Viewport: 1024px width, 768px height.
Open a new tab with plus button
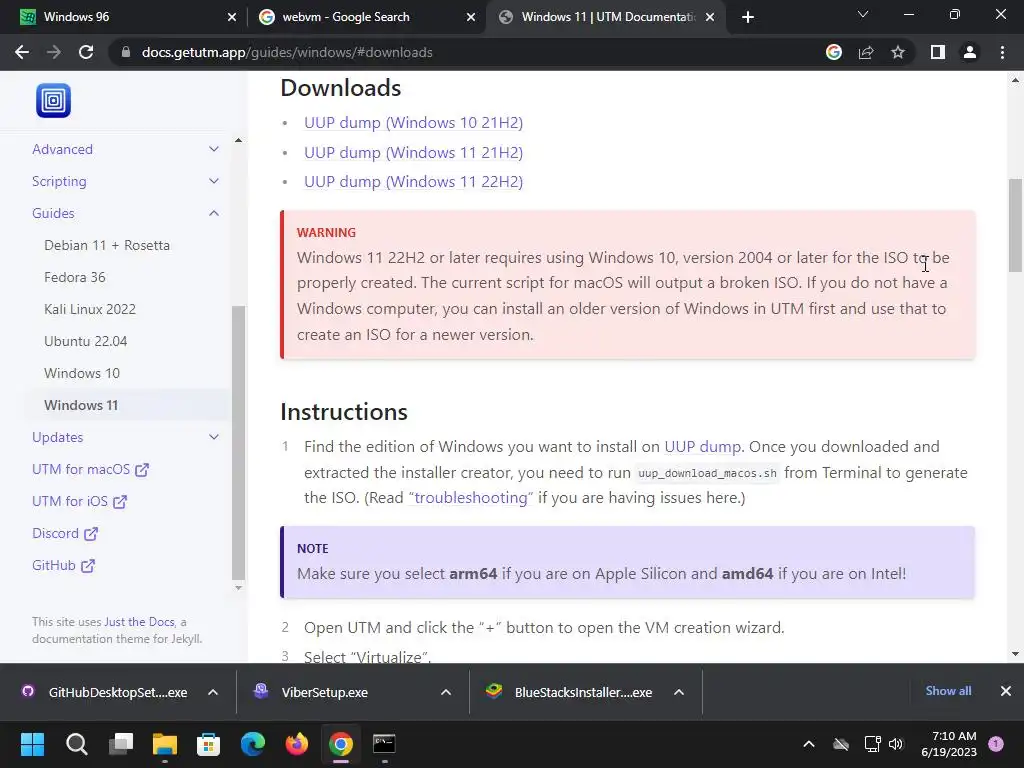coord(748,17)
